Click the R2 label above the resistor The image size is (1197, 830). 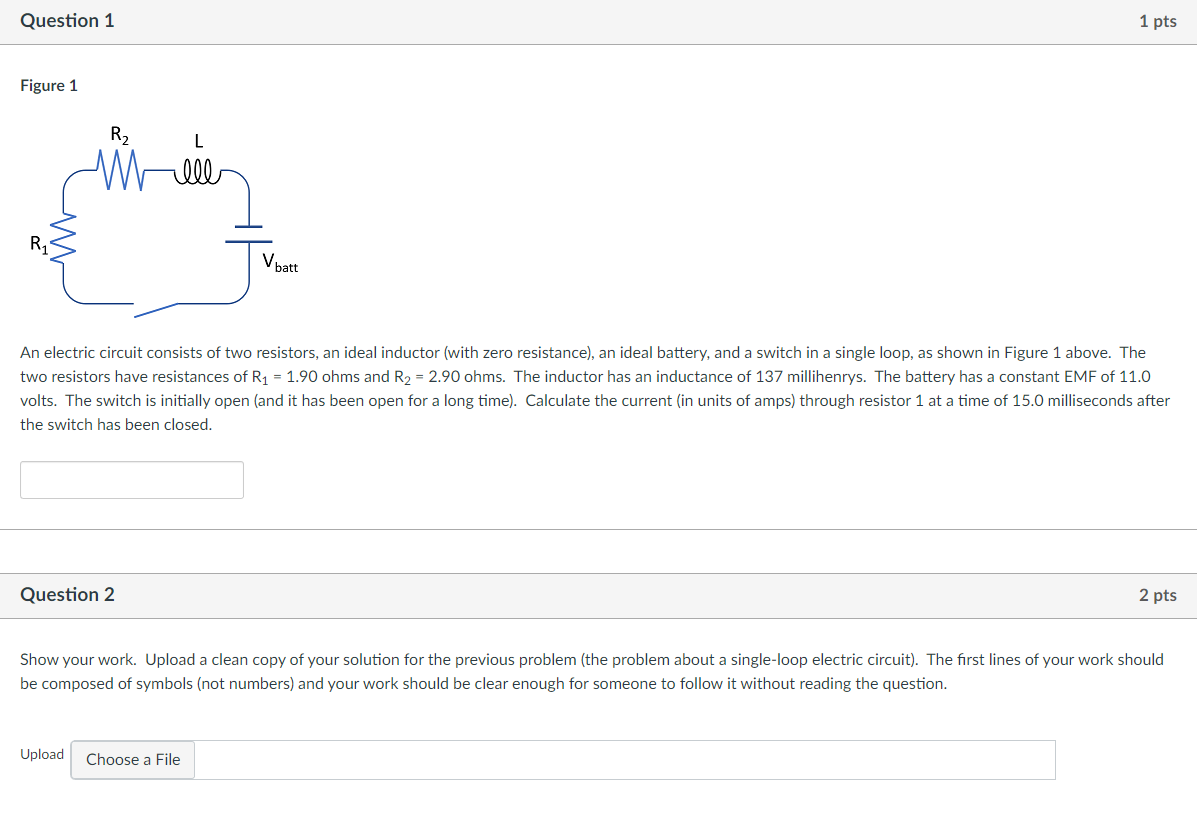point(117,133)
